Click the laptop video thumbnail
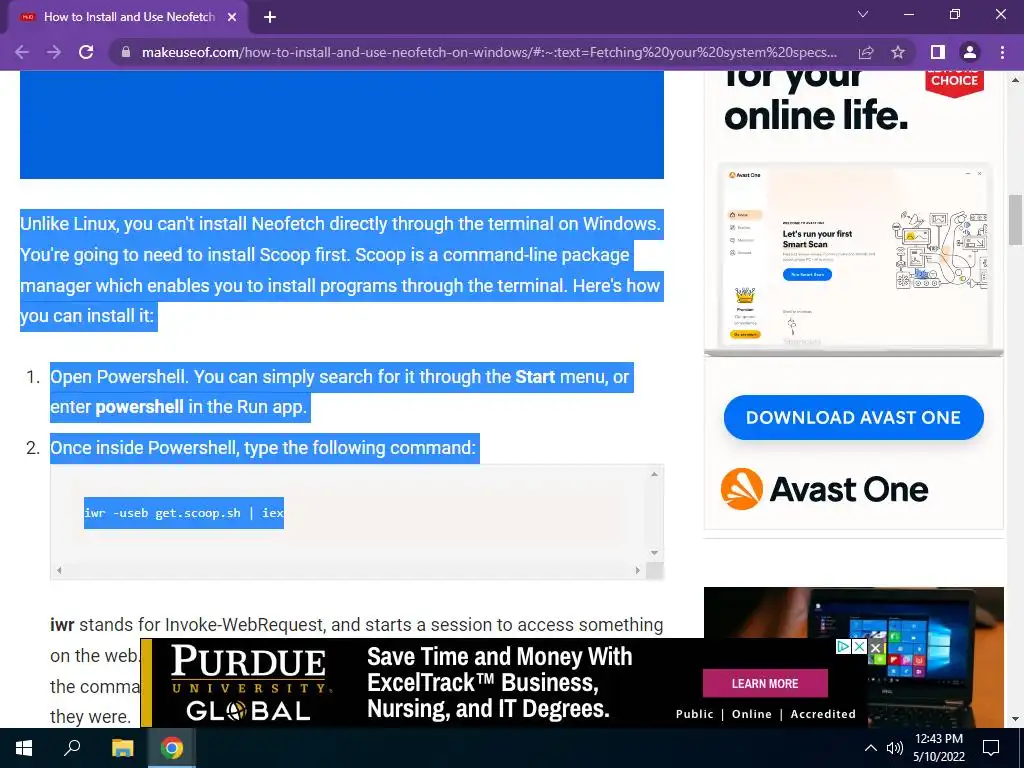This screenshot has height=768, width=1024. coord(854,657)
